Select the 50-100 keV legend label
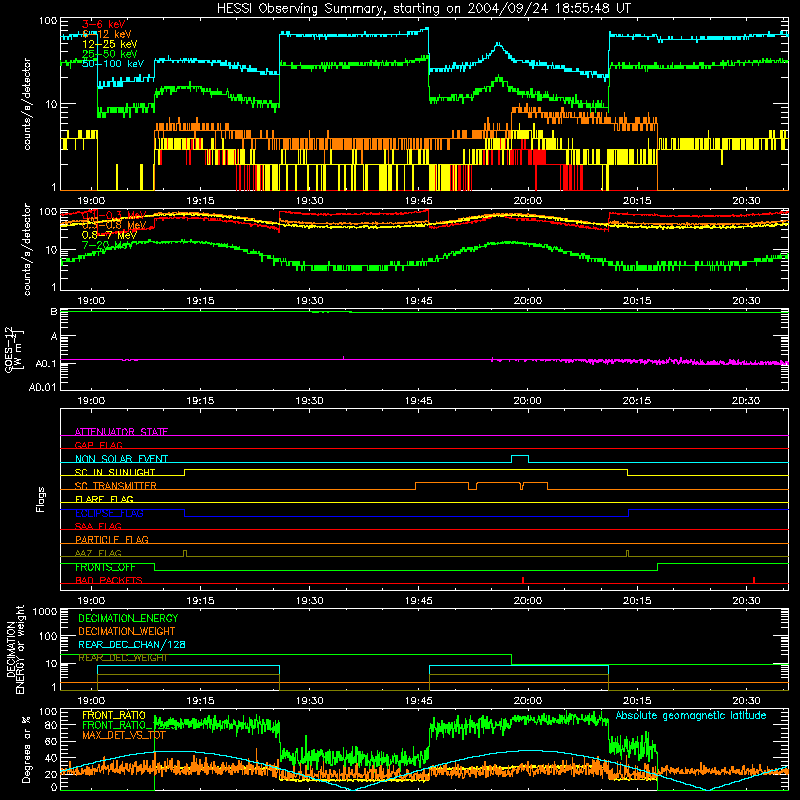800x800 pixels. pyautogui.click(x=113, y=64)
